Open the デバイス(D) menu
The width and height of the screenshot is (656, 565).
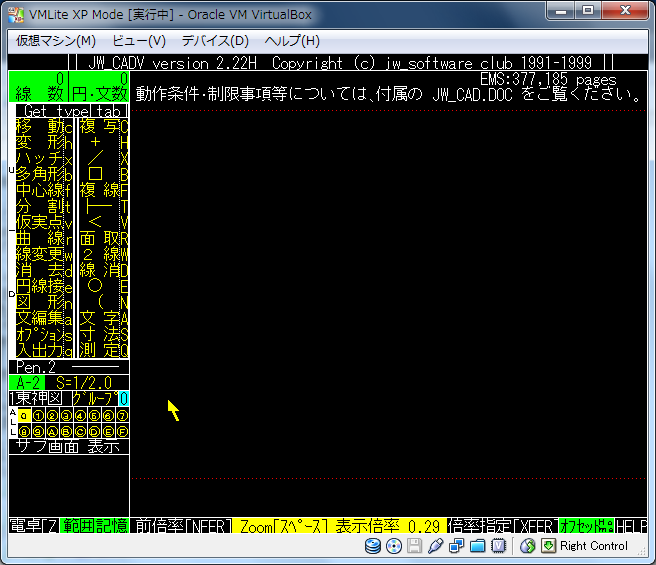coord(215,41)
